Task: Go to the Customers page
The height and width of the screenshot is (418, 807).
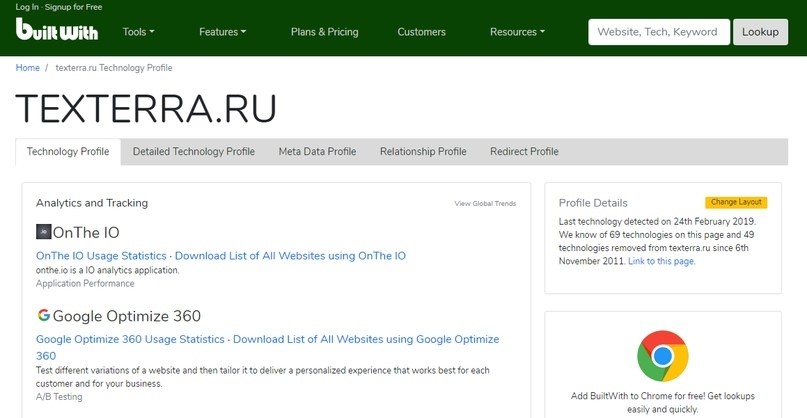Action: (421, 32)
